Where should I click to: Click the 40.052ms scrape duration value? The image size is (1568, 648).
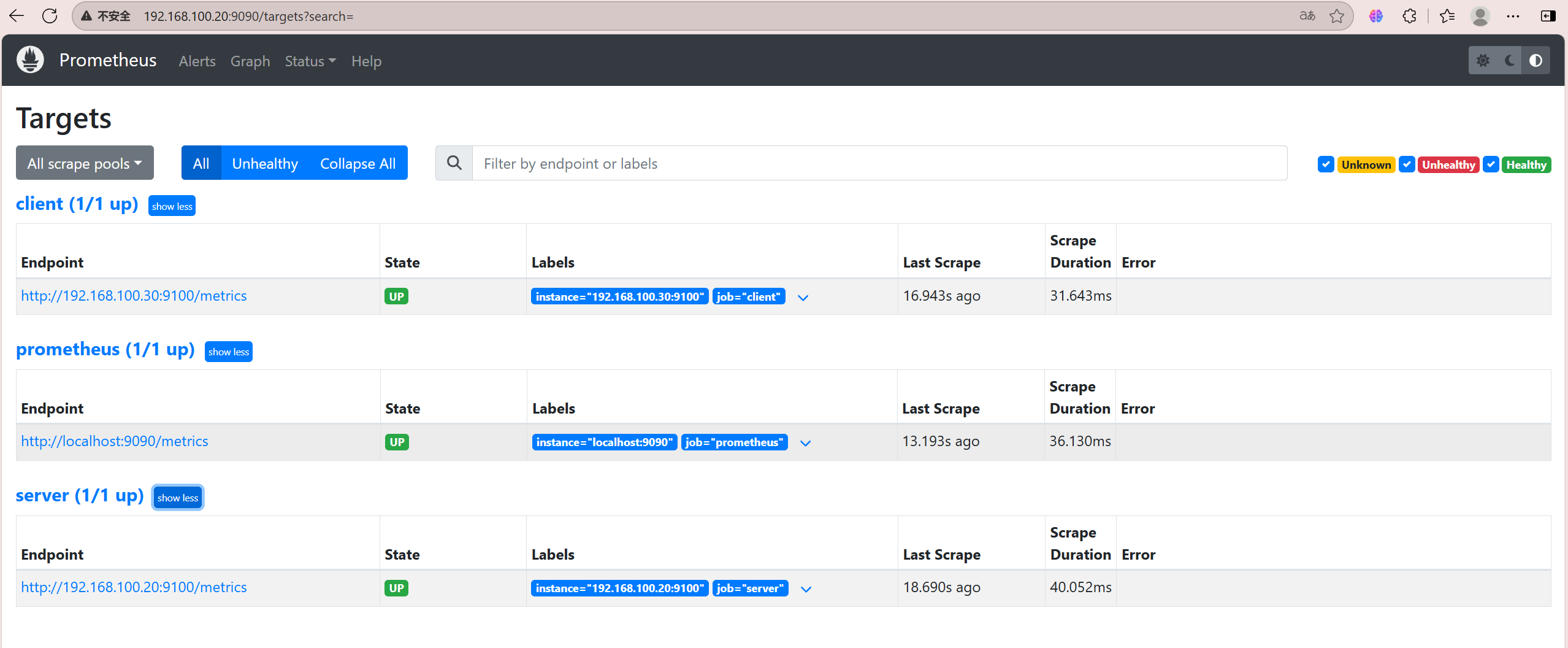click(x=1080, y=587)
